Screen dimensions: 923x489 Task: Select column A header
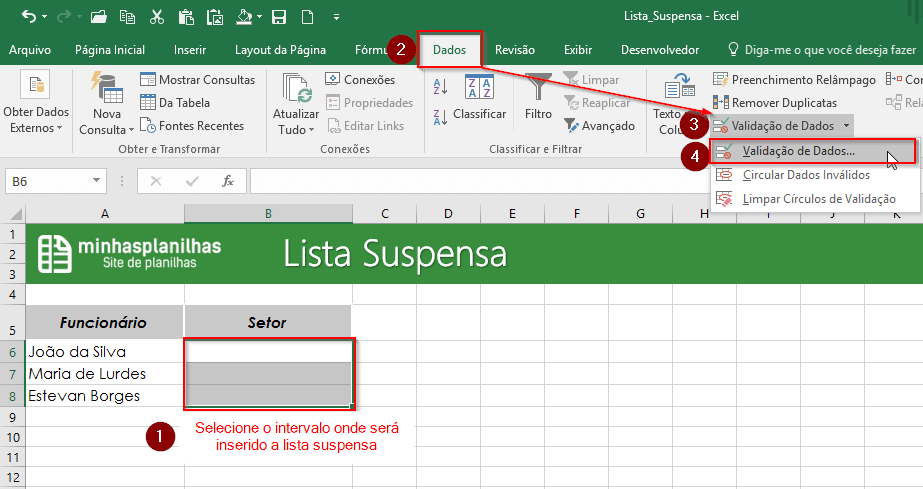tap(105, 214)
